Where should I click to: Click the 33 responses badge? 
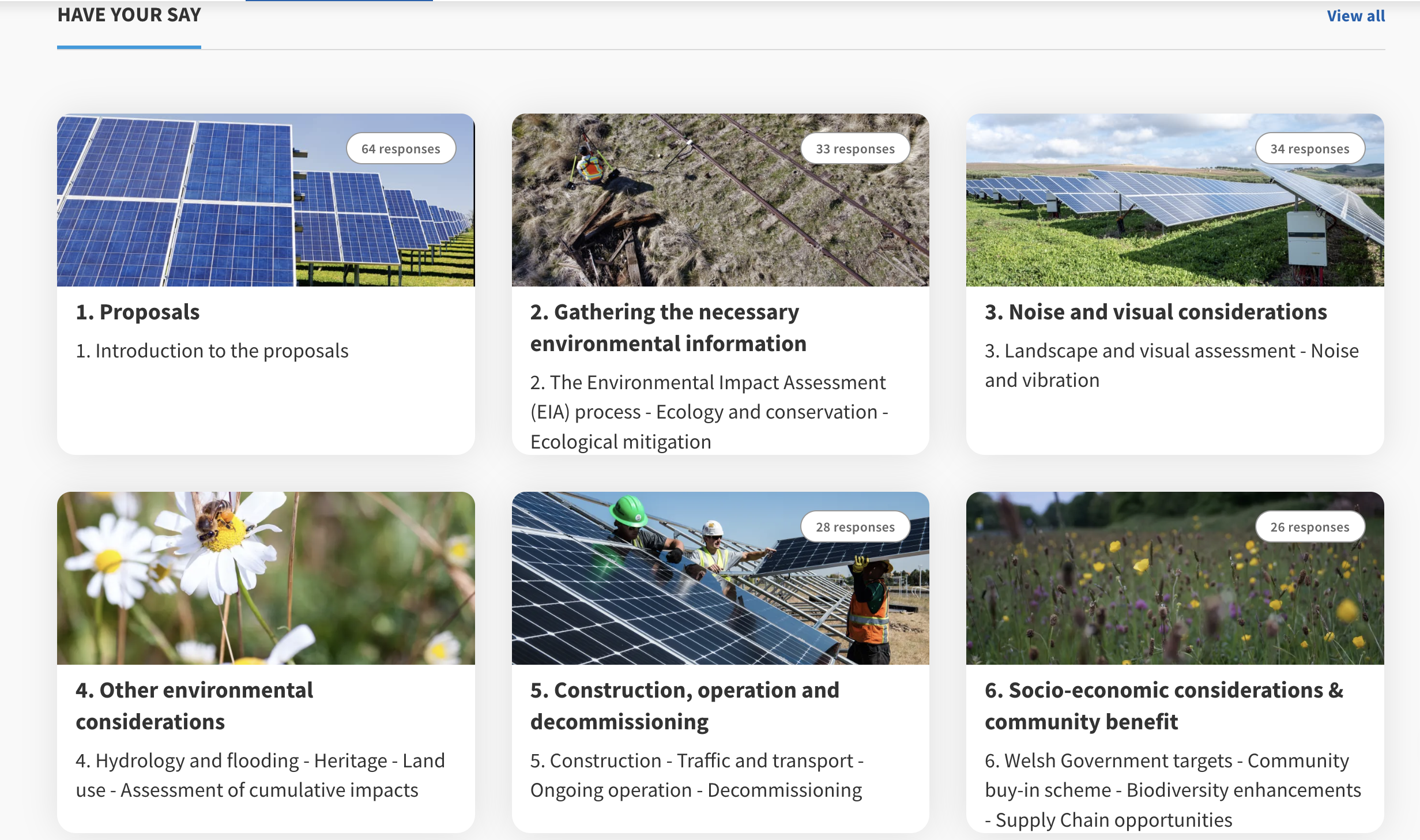pyautogui.click(x=855, y=149)
